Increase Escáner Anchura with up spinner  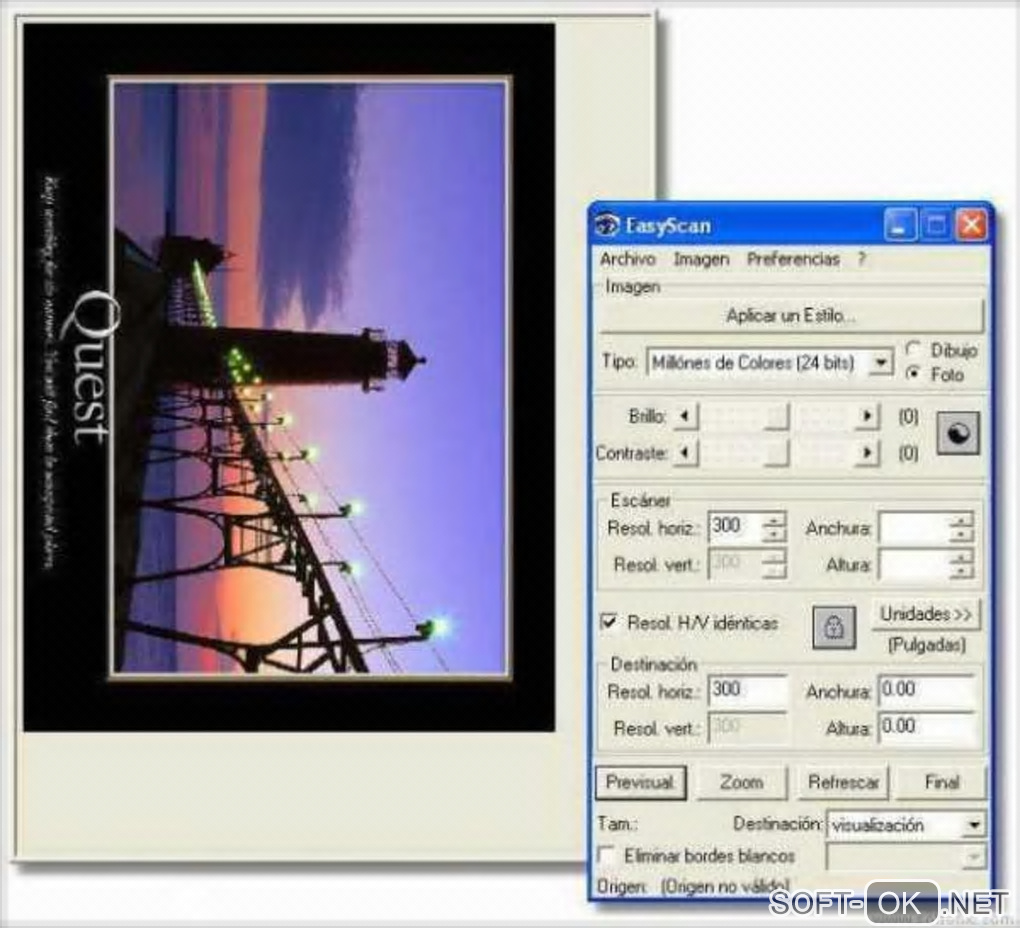961,520
